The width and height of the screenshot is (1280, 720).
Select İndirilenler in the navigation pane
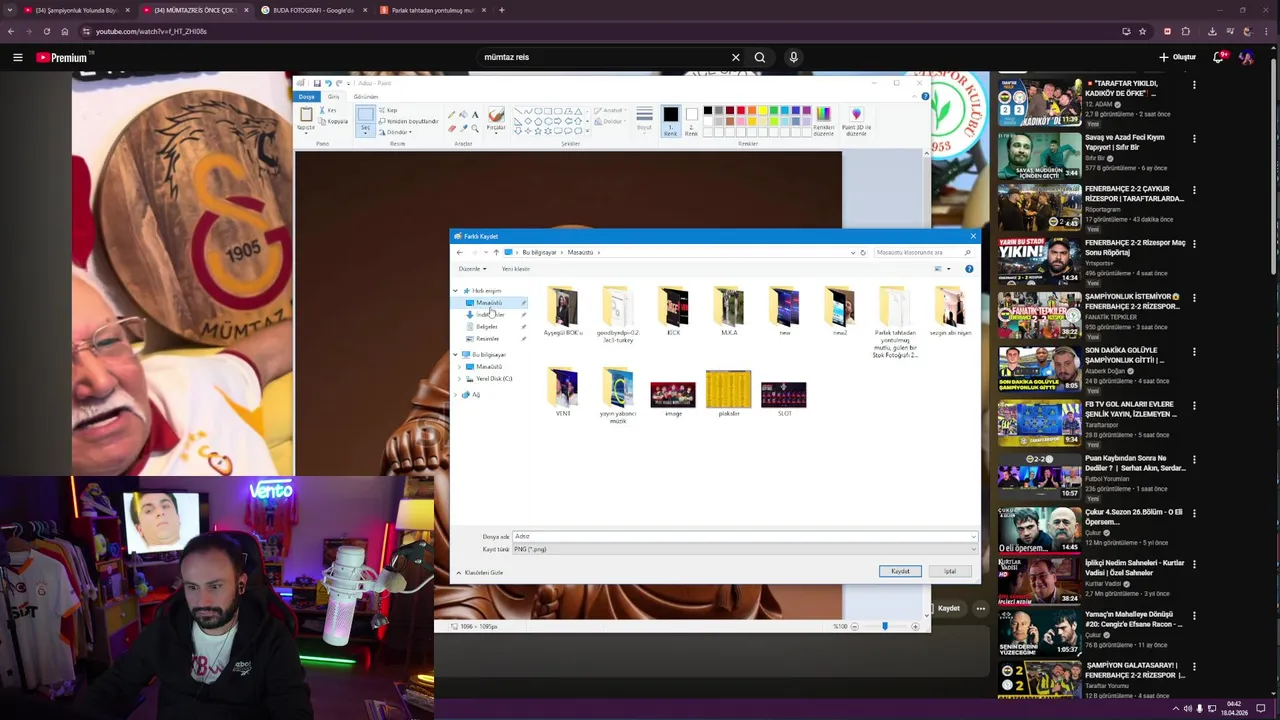[x=490, y=314]
